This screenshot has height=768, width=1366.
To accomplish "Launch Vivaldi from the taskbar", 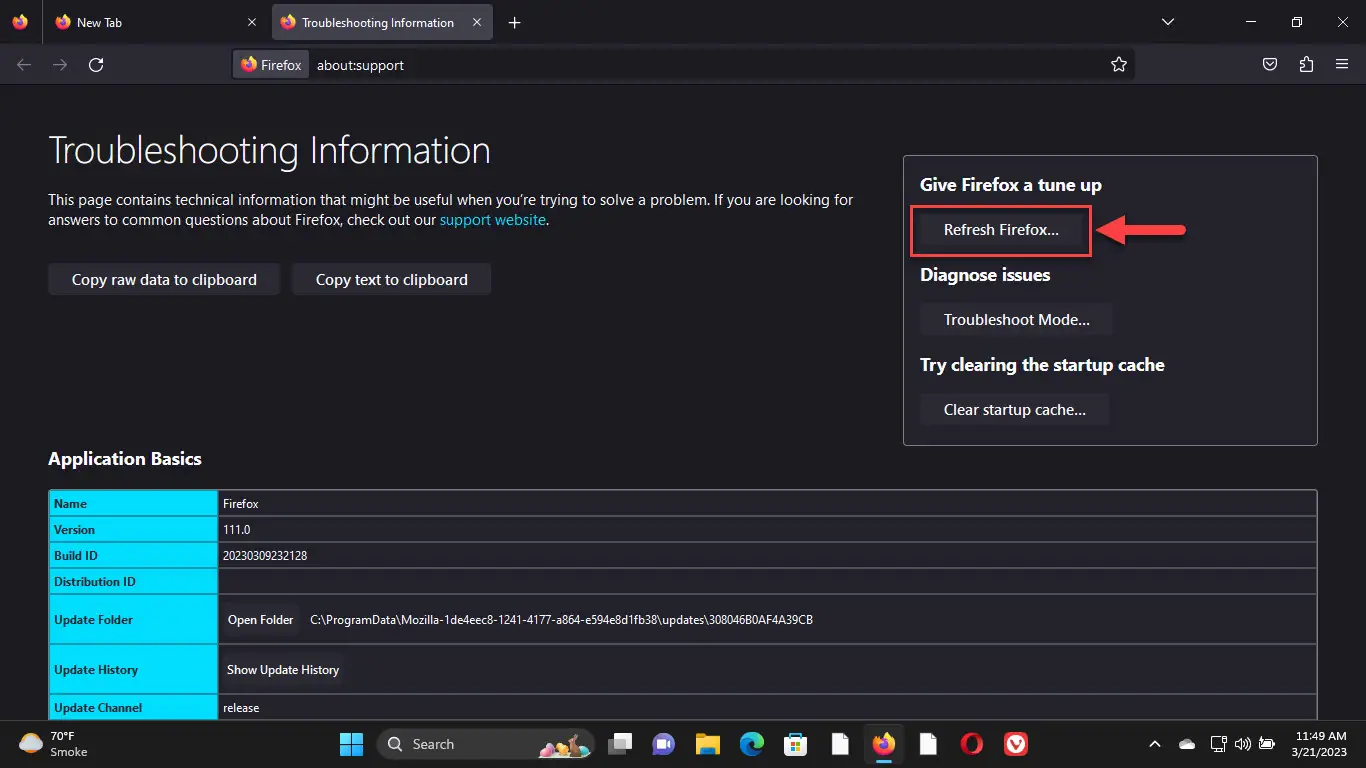I will click(1016, 744).
